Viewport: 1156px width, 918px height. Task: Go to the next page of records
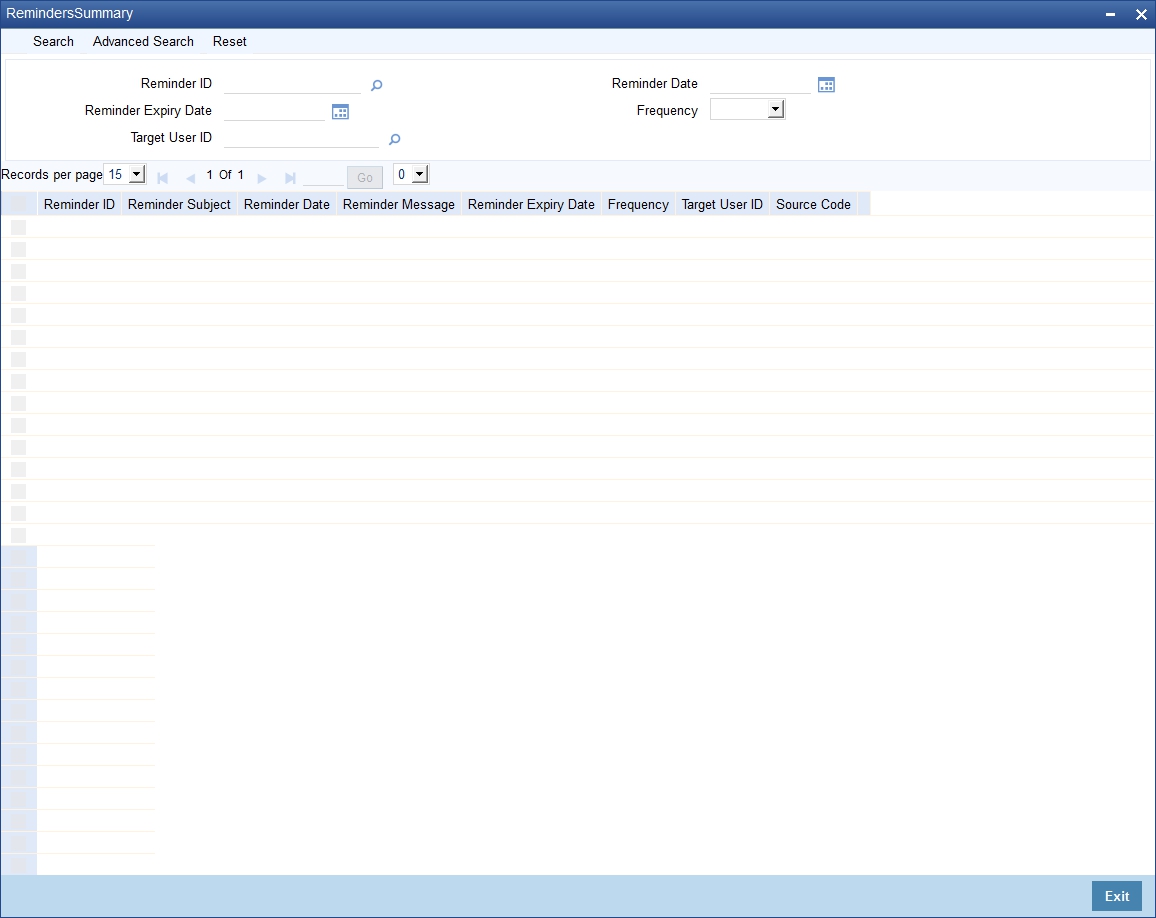coord(262,178)
